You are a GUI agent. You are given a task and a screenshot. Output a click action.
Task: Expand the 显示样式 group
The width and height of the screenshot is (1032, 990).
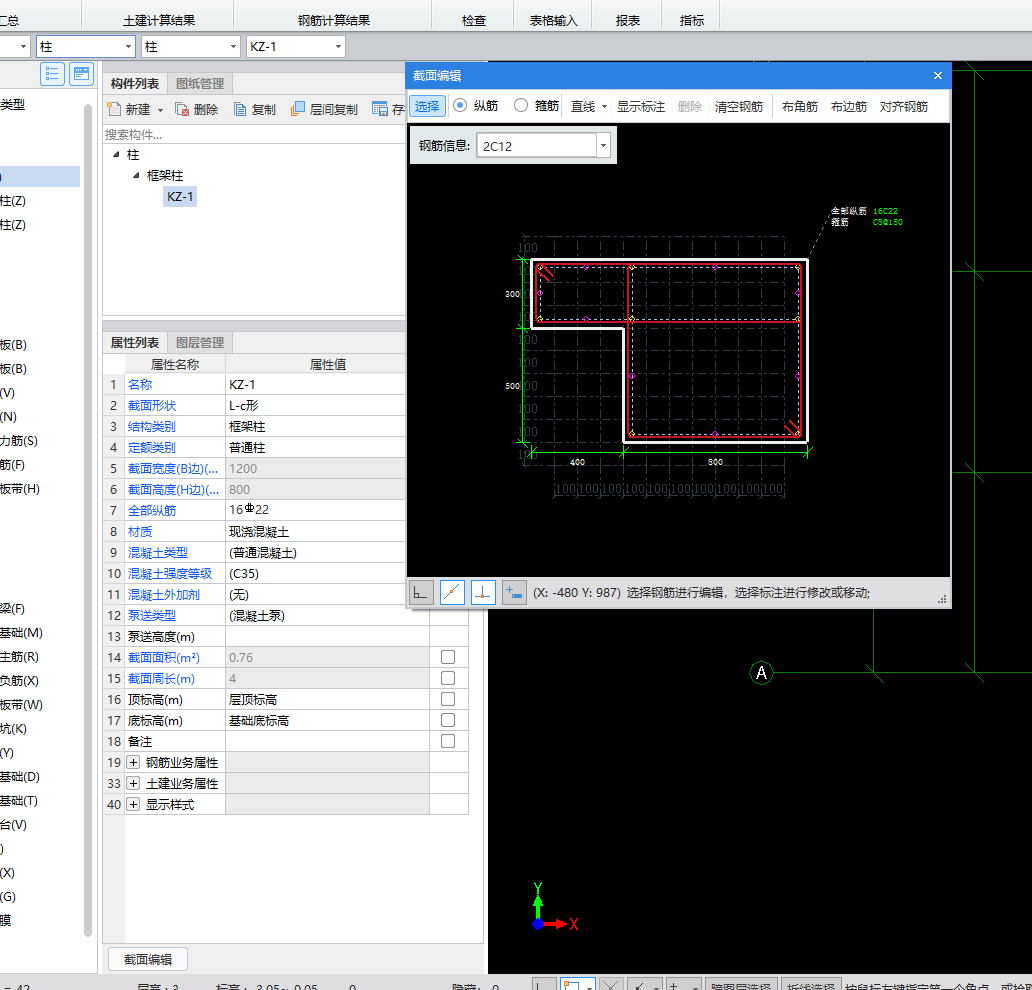134,804
